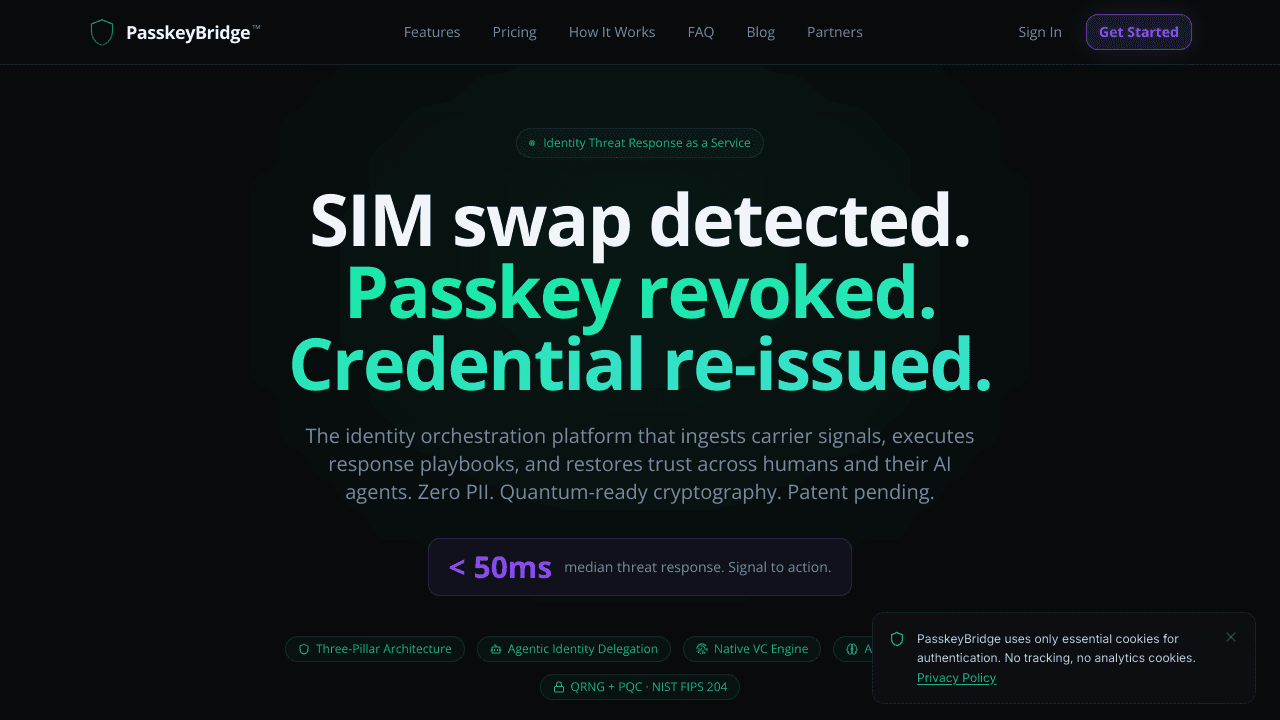1280x720 pixels.
Task: Open the Pricing nav item
Action: coord(515,32)
